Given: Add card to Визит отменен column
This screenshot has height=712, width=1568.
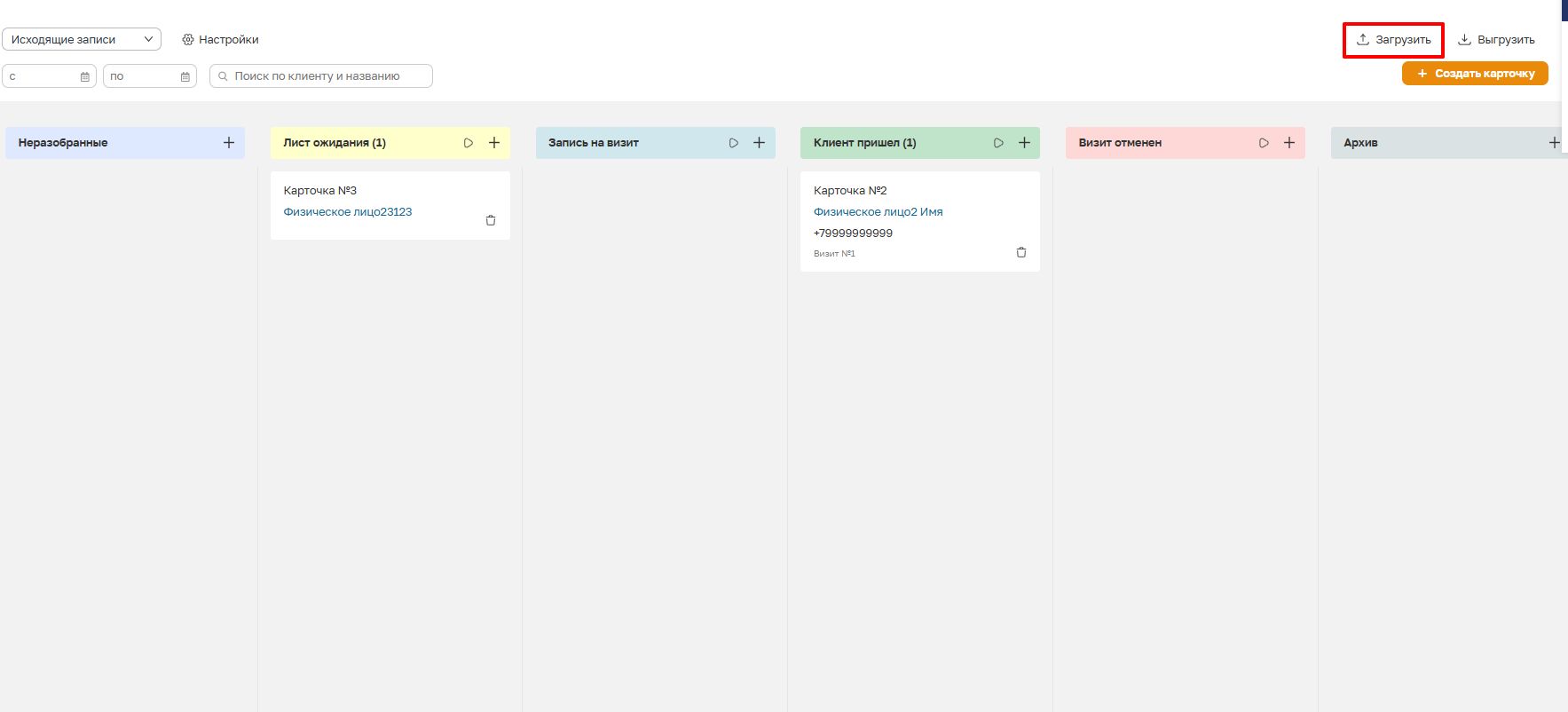Looking at the screenshot, I should tap(1289, 143).
